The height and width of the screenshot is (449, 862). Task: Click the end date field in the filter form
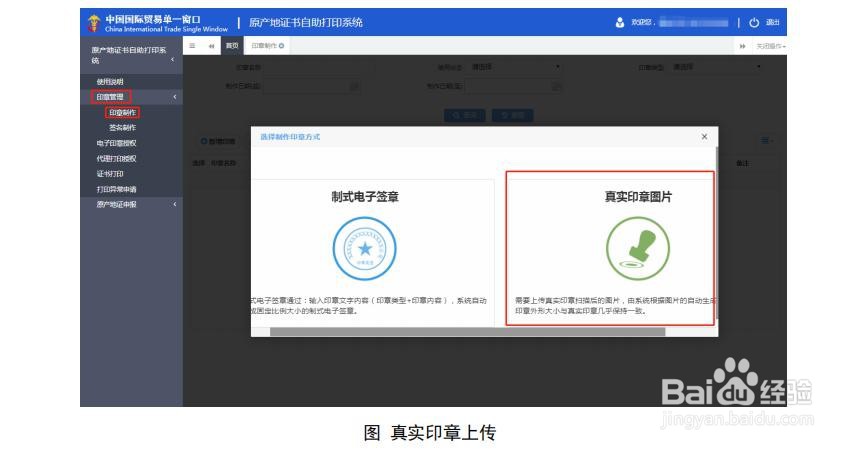pos(513,86)
